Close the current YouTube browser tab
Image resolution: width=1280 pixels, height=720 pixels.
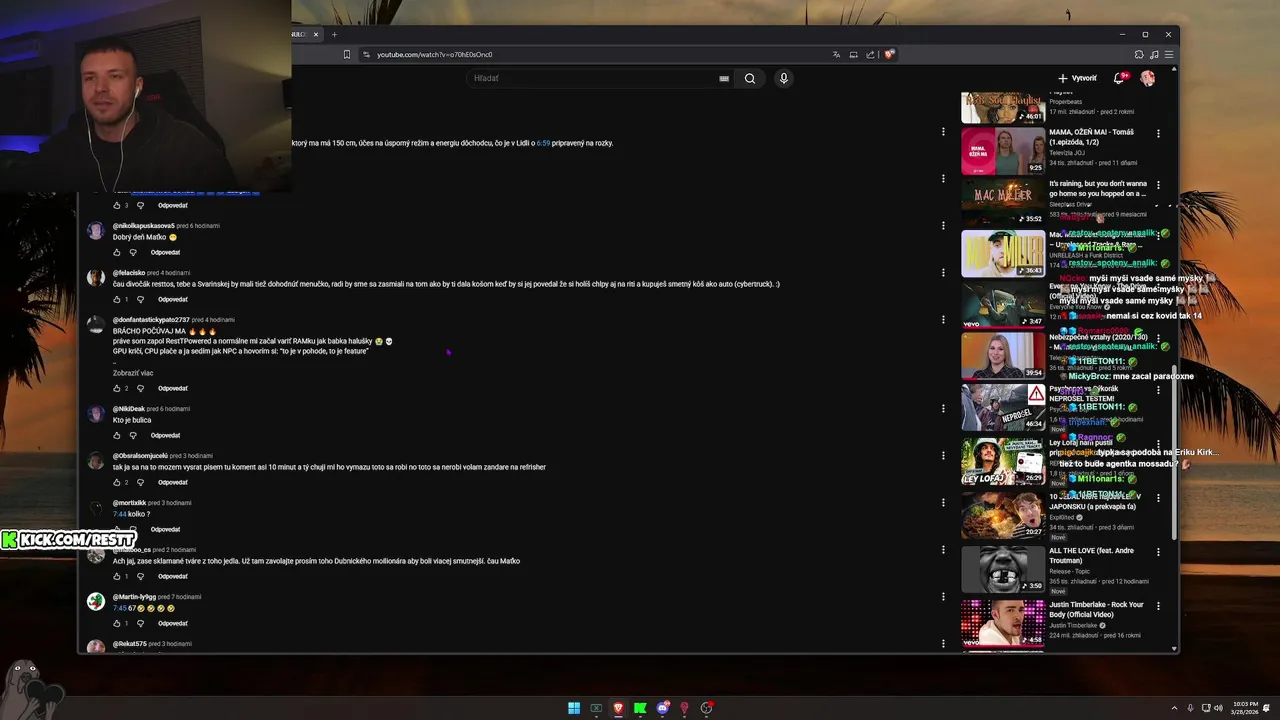[315, 34]
